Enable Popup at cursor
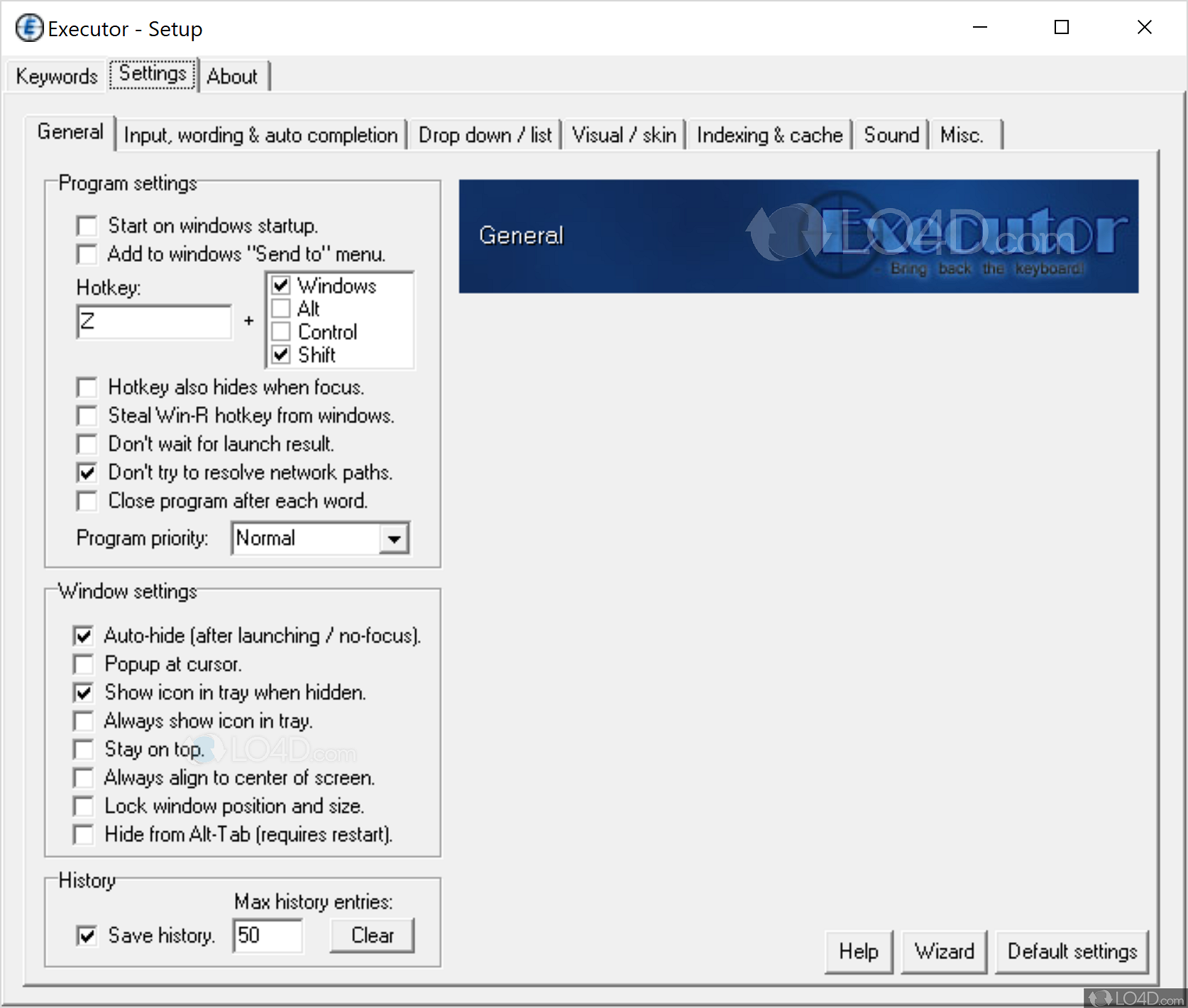The height and width of the screenshot is (1008, 1188). click(x=83, y=664)
